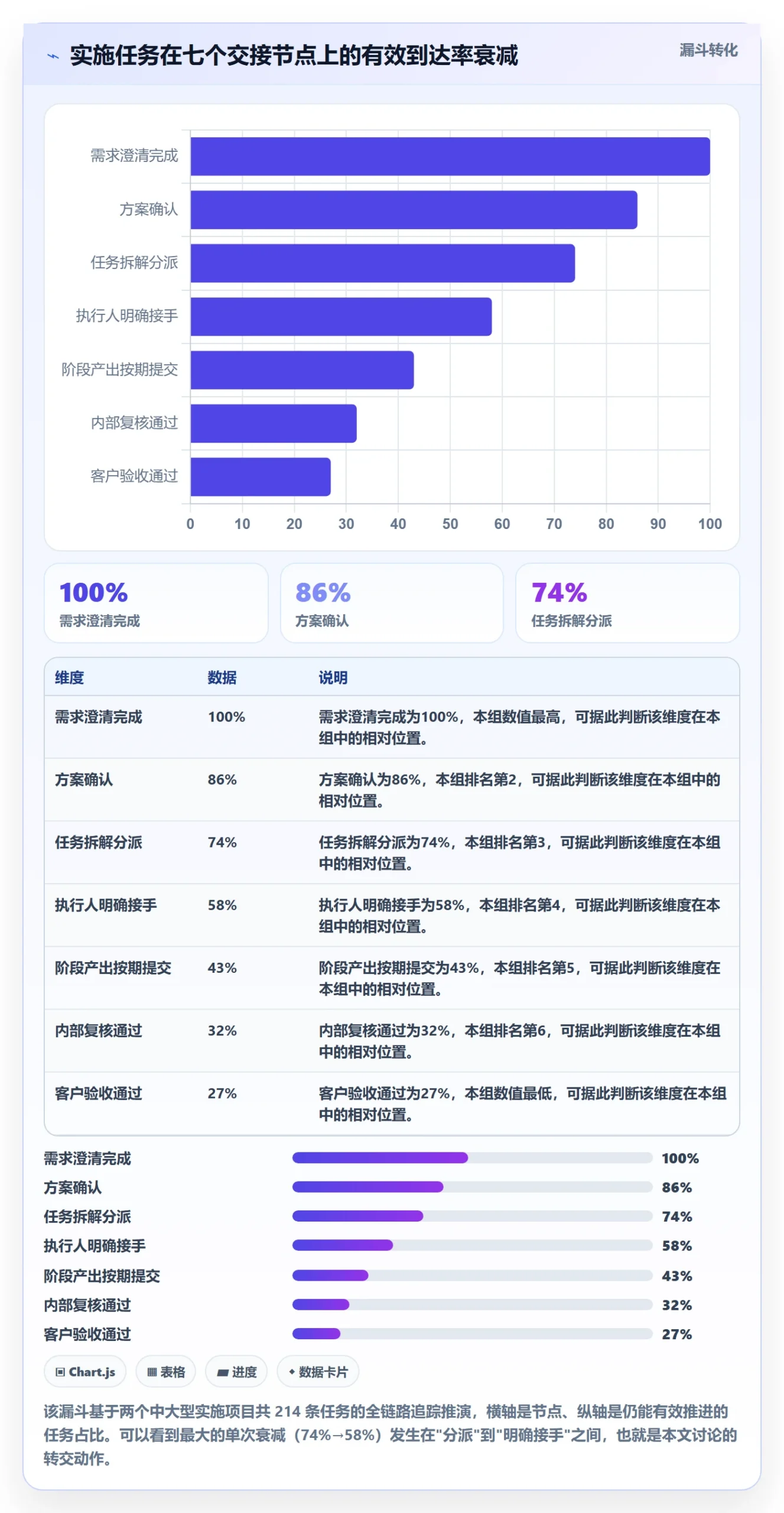Screen dimensions: 784x1513
Task: Click the 方案确认 bar in chart
Action: (x=414, y=210)
